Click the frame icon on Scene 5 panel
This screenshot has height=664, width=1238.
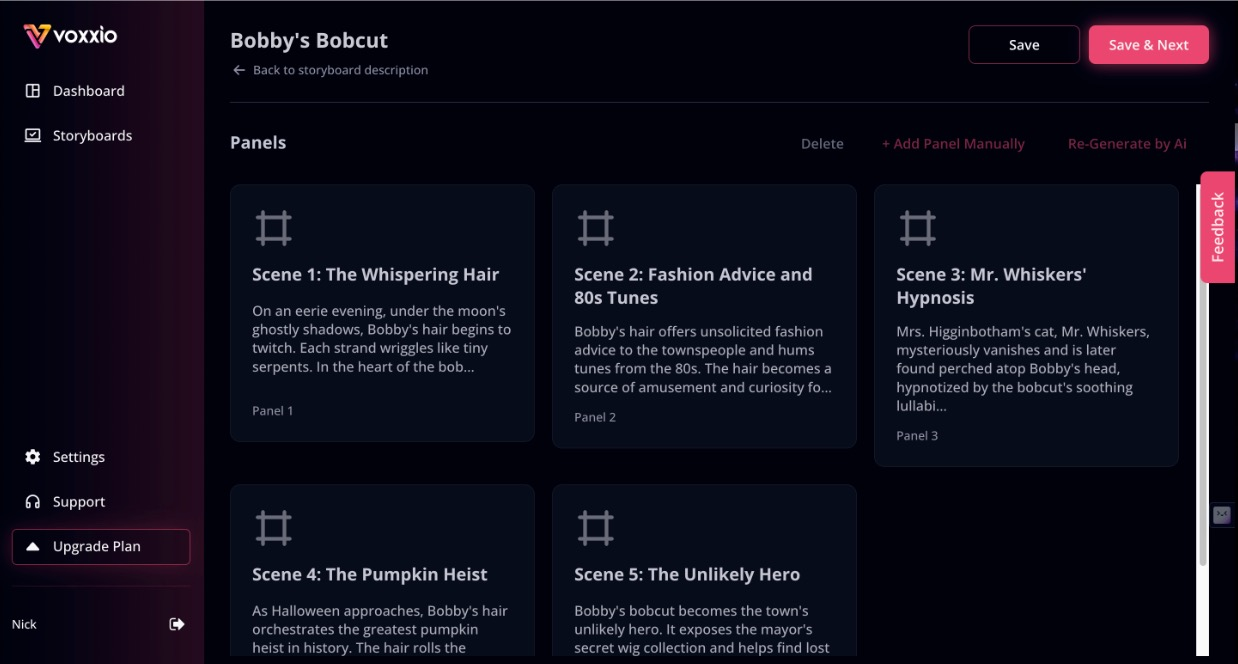pyautogui.click(x=596, y=527)
